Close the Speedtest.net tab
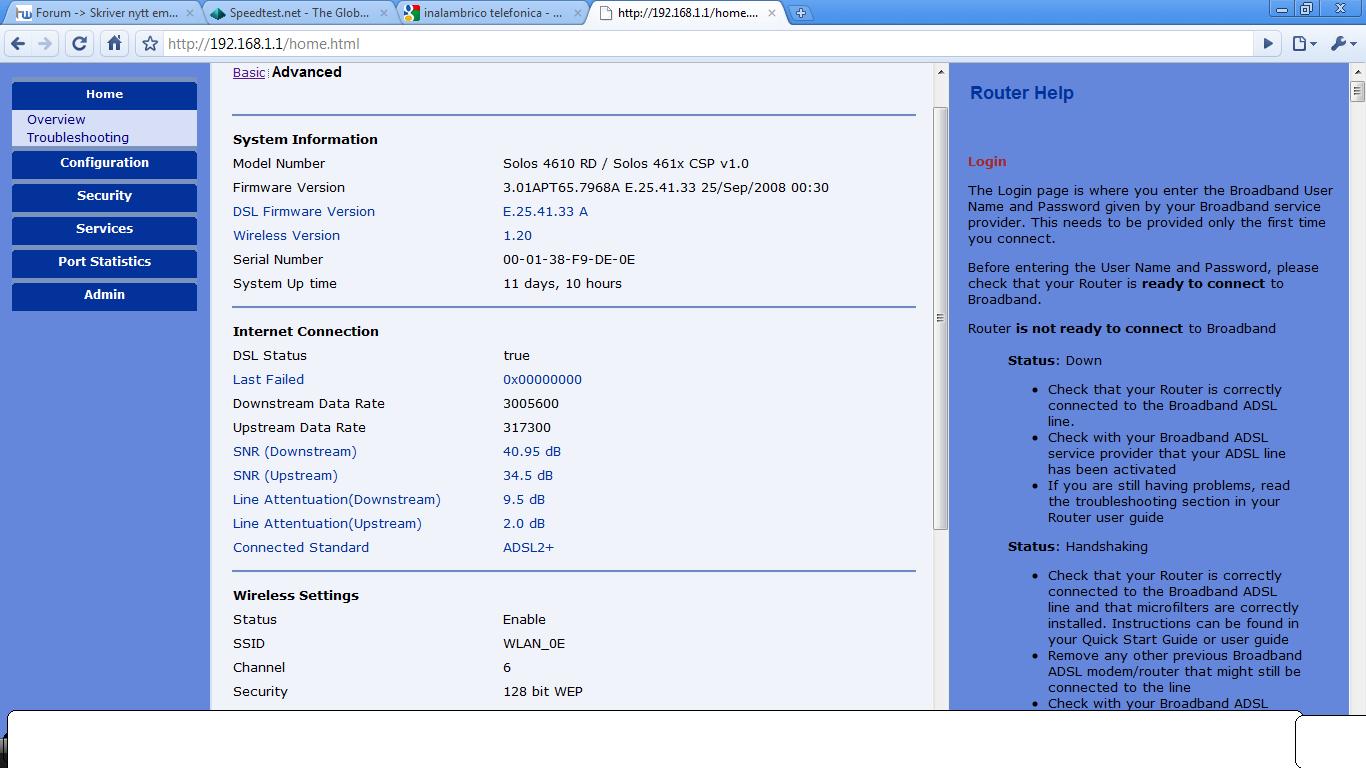 click(384, 13)
